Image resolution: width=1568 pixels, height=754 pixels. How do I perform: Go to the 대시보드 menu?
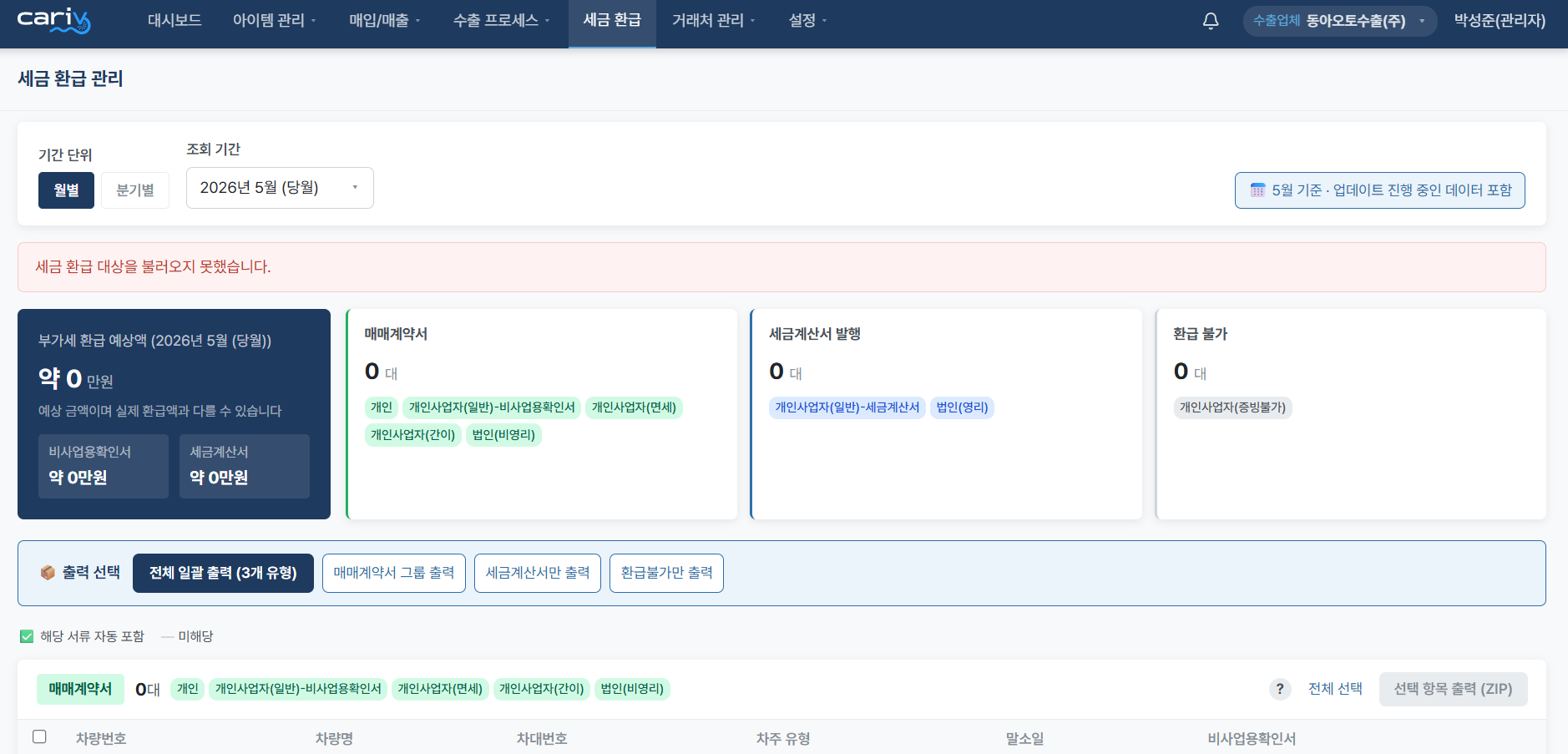click(175, 21)
